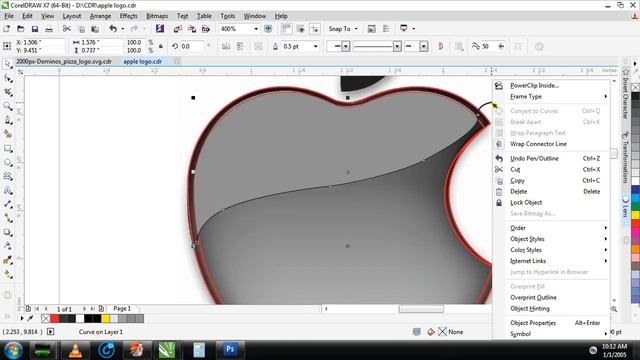Image resolution: width=640 pixels, height=360 pixels.
Task: Click the Import icon in the toolbar
Action: pyautogui.click(x=177, y=29)
